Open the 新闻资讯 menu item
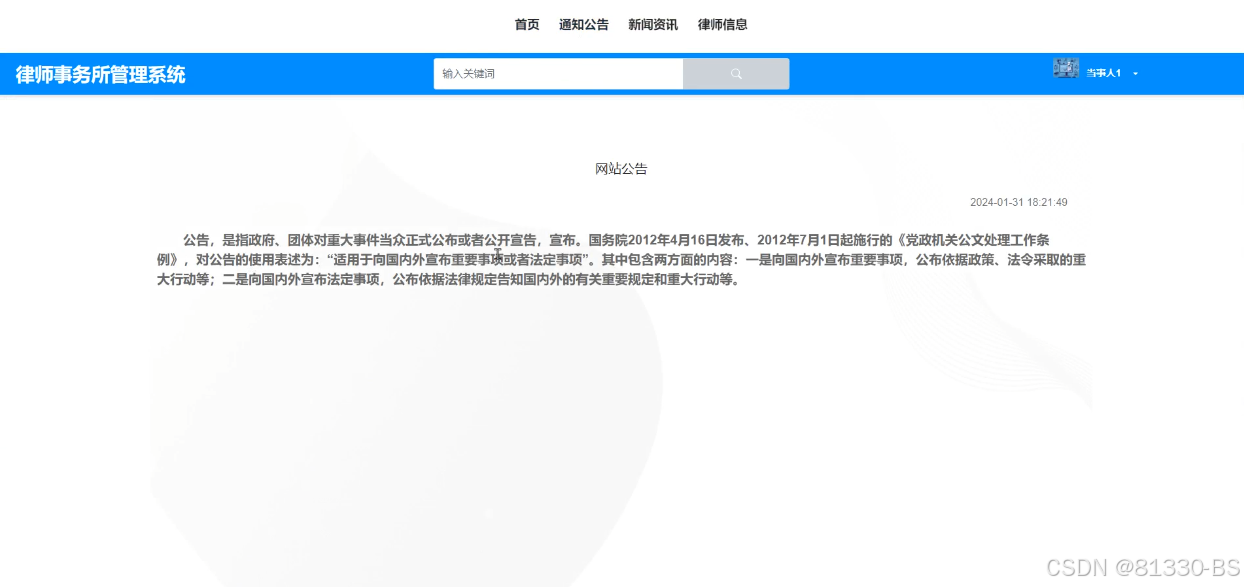 click(653, 25)
